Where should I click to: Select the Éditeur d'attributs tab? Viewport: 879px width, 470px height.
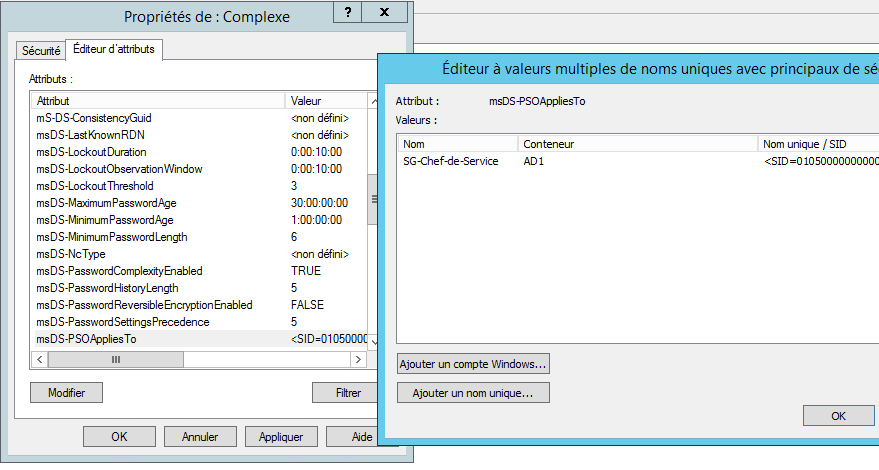coord(114,49)
